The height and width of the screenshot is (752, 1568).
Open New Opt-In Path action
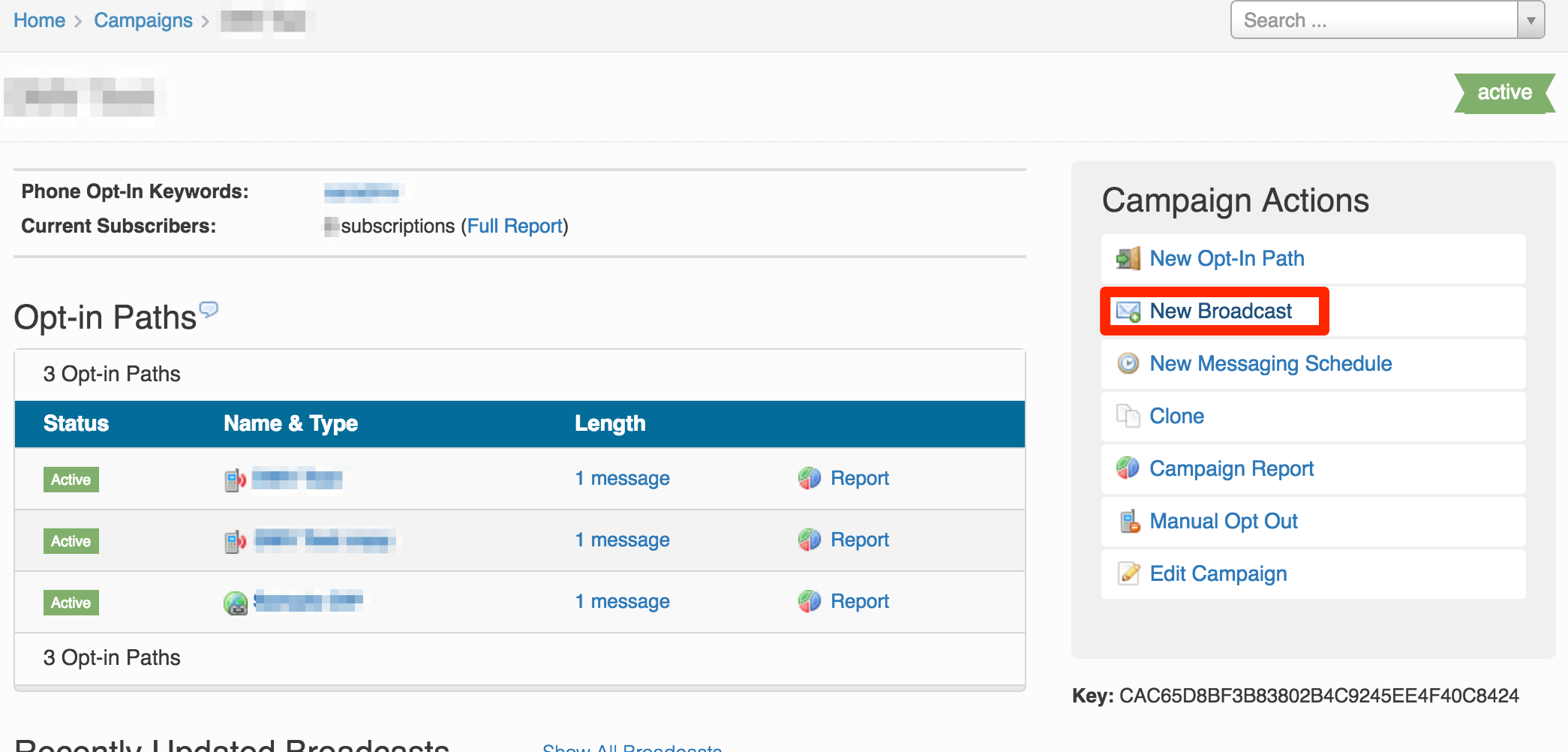[x=1227, y=259]
